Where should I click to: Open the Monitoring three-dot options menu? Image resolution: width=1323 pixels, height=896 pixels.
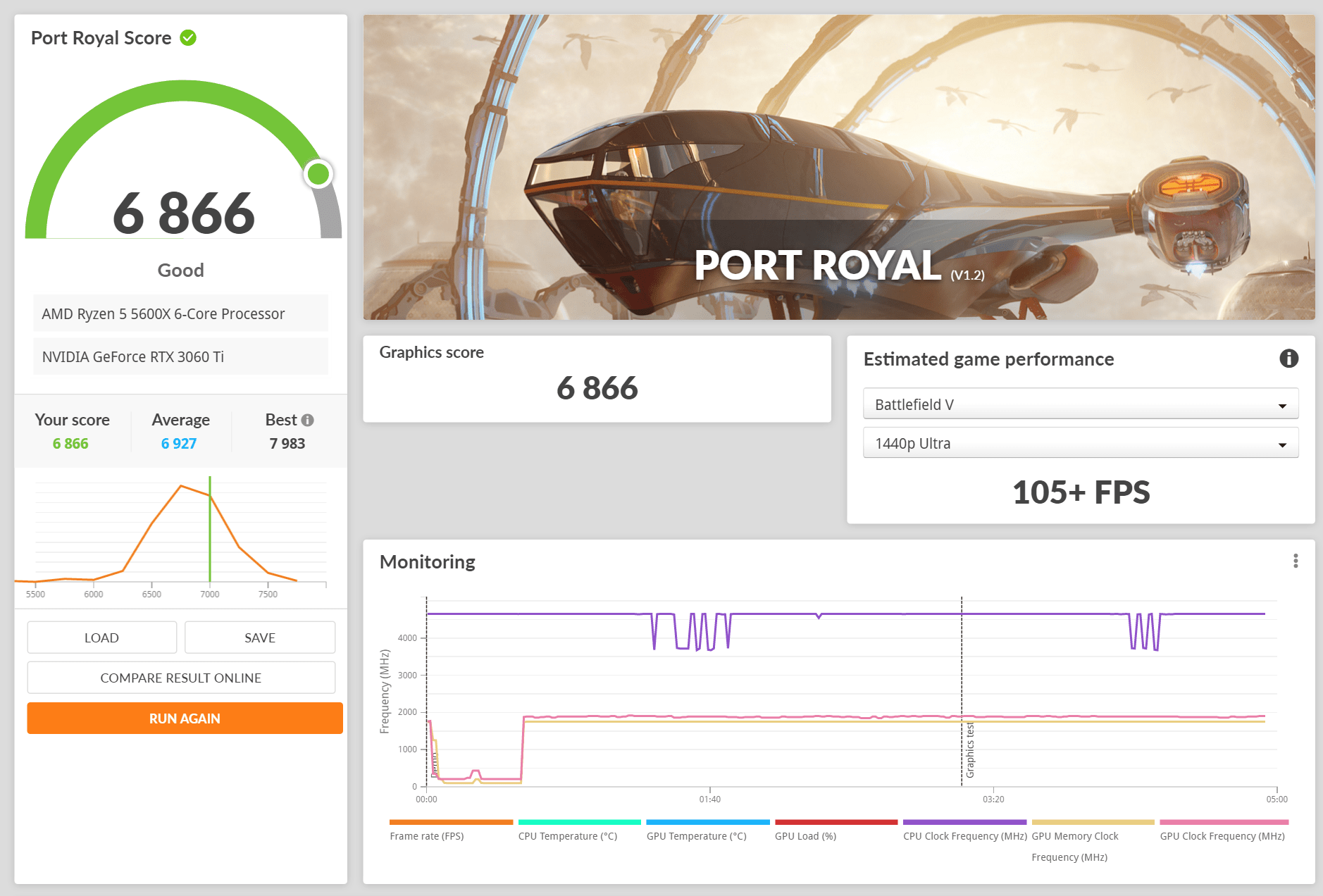[1295, 561]
